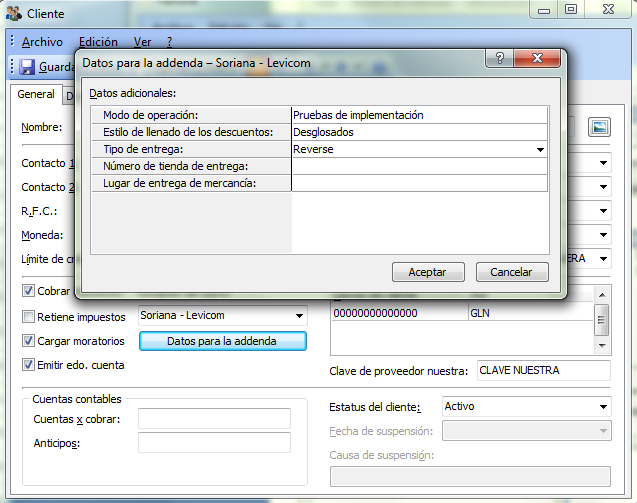
Task: Click the Cancelar button
Action: 511,272
